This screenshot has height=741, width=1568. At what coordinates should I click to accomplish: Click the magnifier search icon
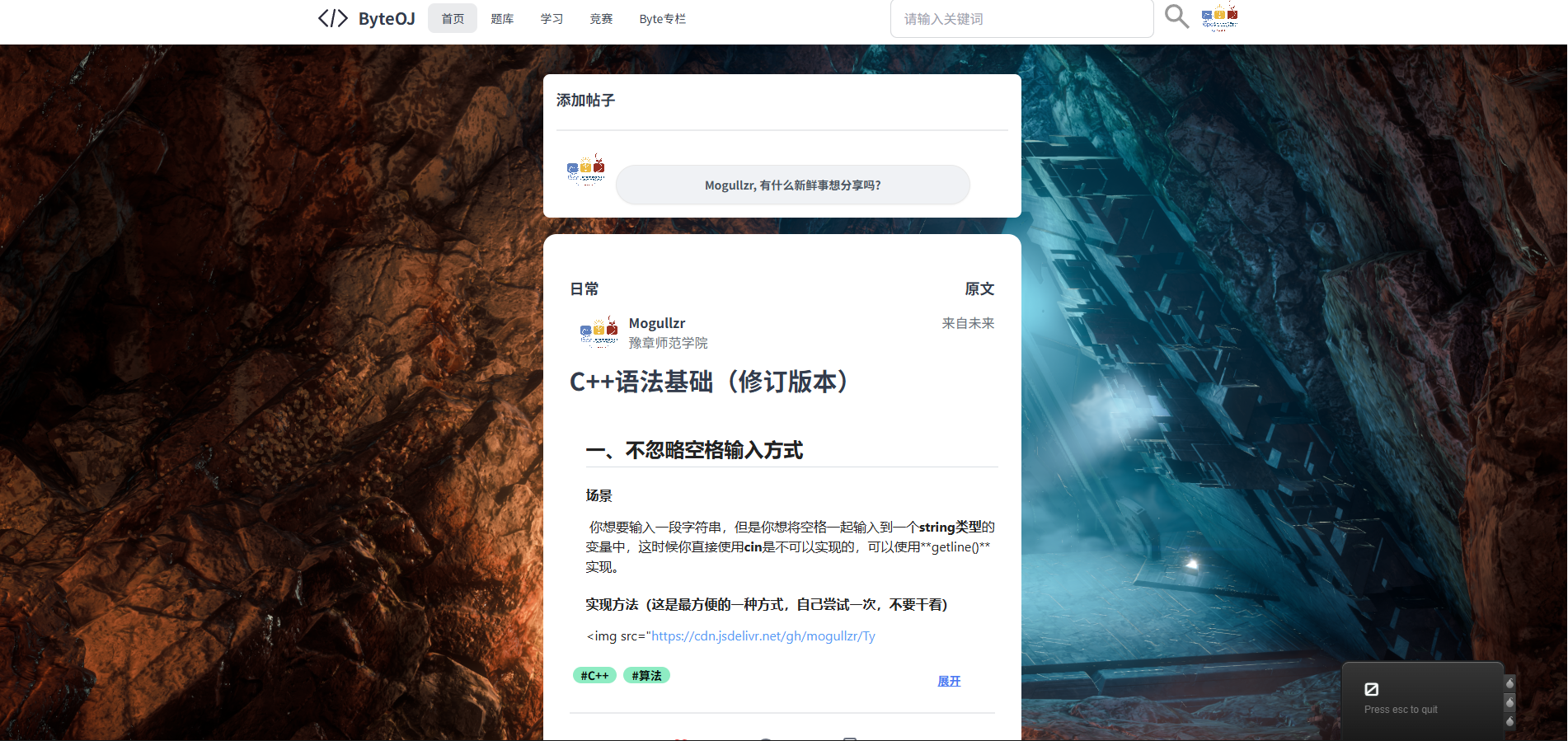coord(1176,16)
